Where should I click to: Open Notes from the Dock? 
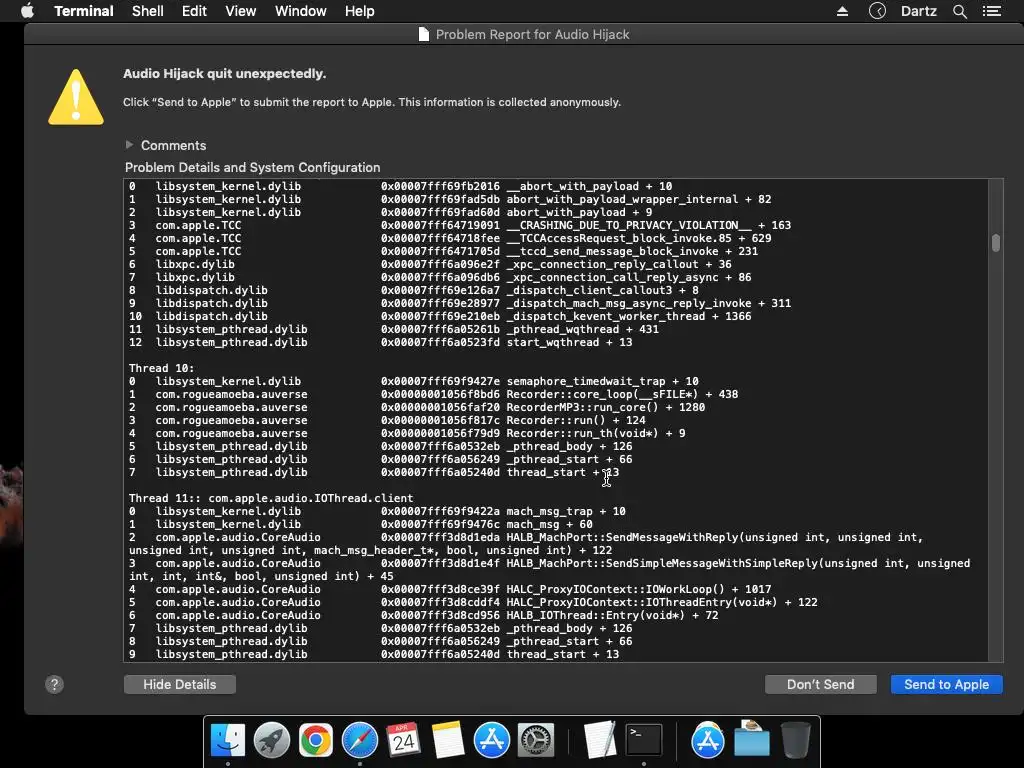[x=447, y=741]
